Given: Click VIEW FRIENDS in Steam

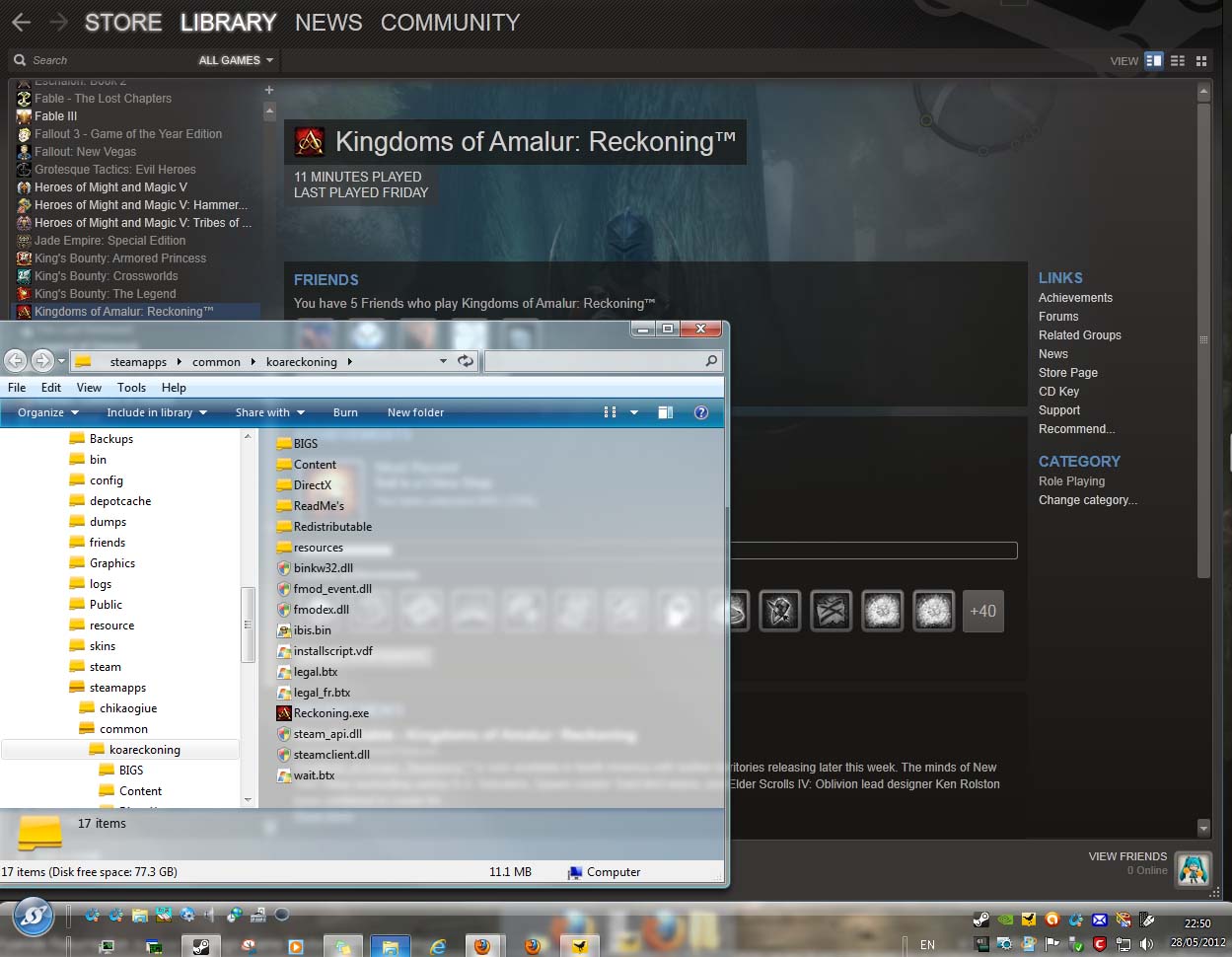Looking at the screenshot, I should click(x=1127, y=856).
